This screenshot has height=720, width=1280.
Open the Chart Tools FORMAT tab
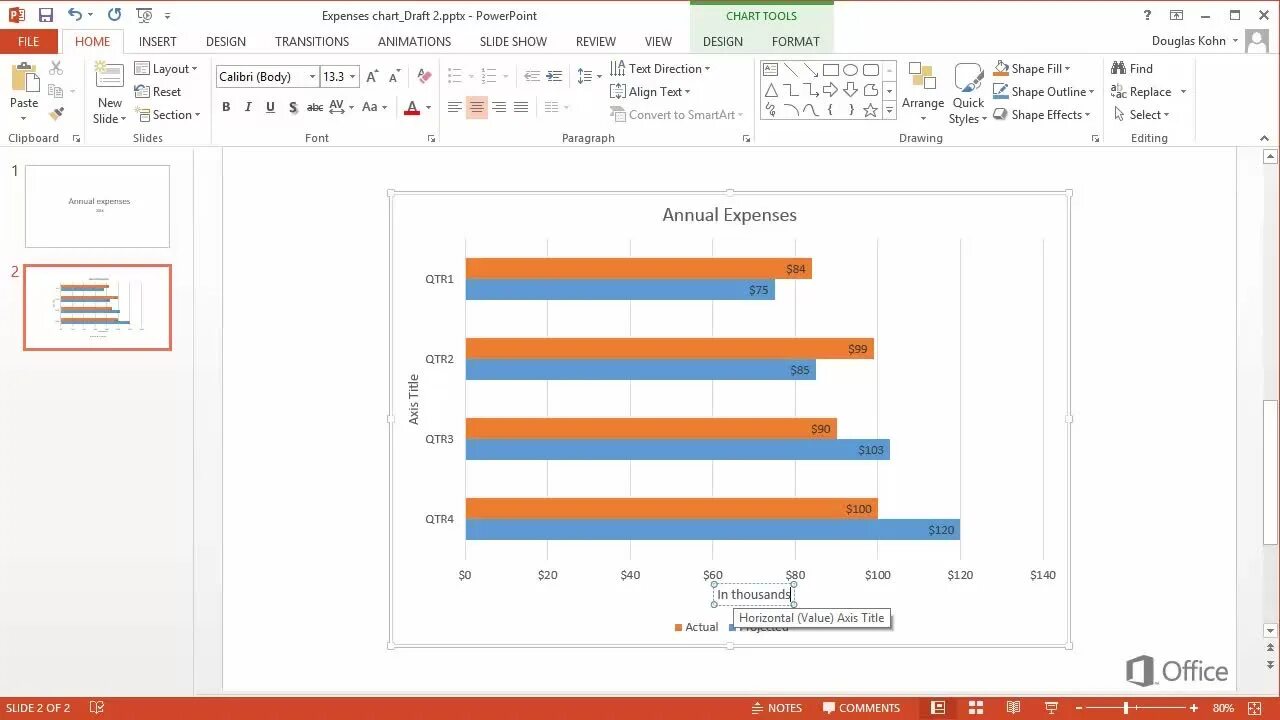795,41
